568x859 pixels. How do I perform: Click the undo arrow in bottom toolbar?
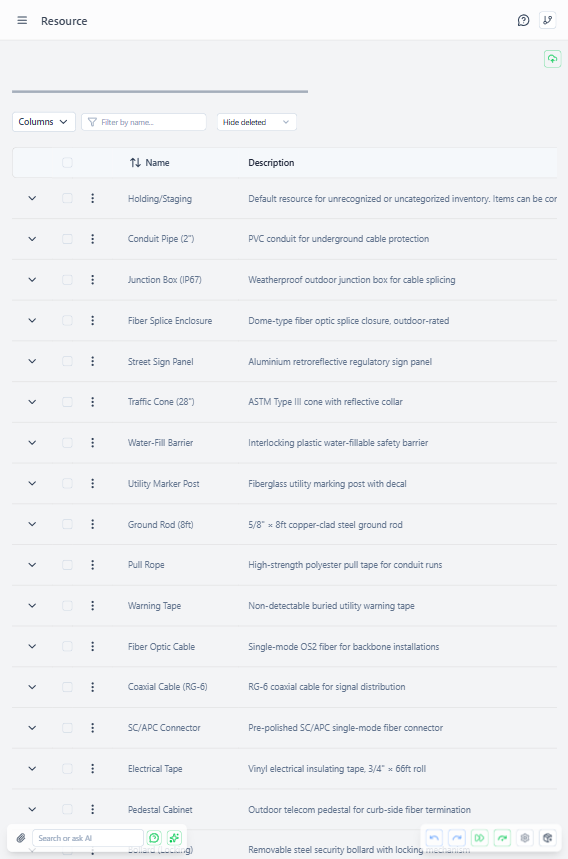point(434,838)
